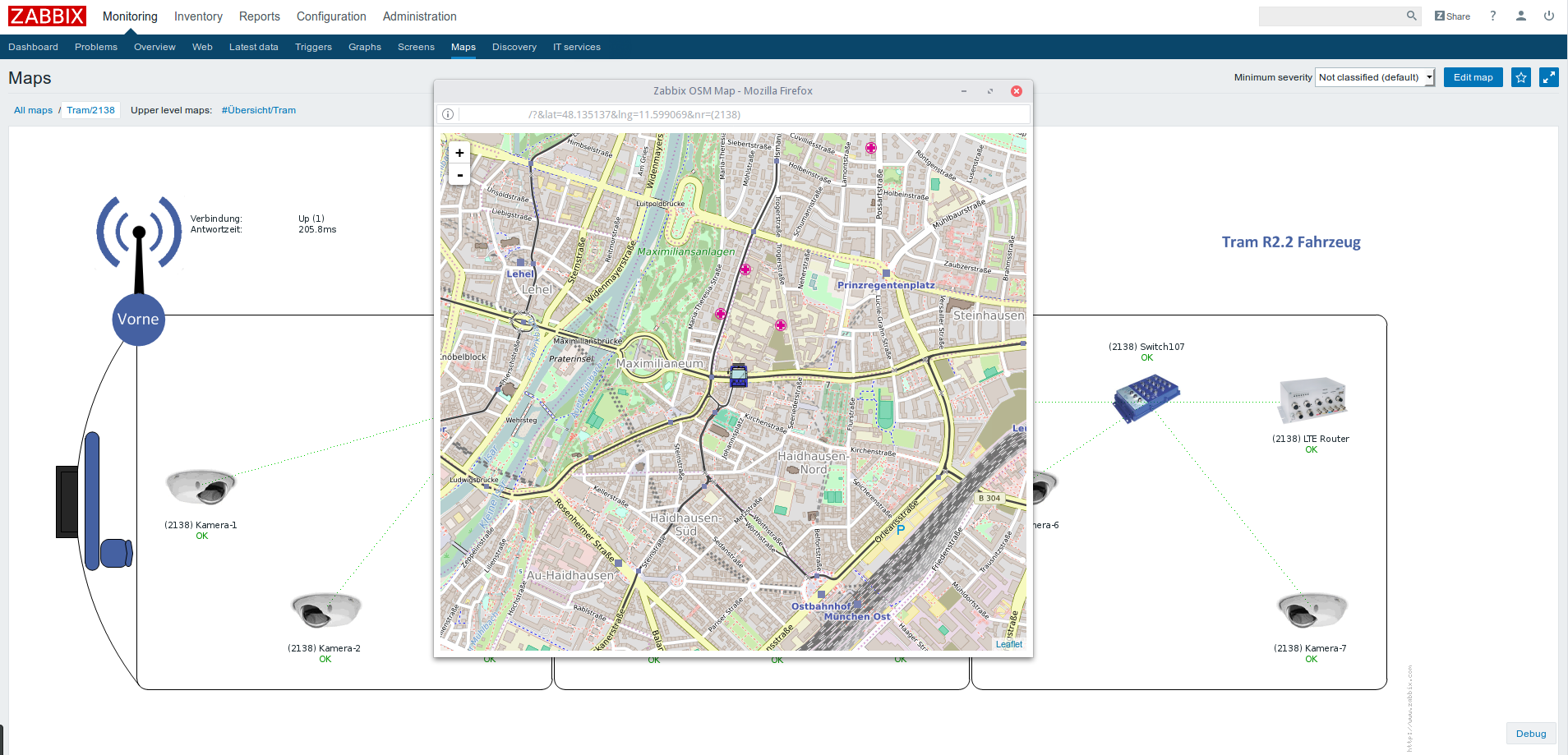Open the Zabbix Share link

click(x=1452, y=16)
